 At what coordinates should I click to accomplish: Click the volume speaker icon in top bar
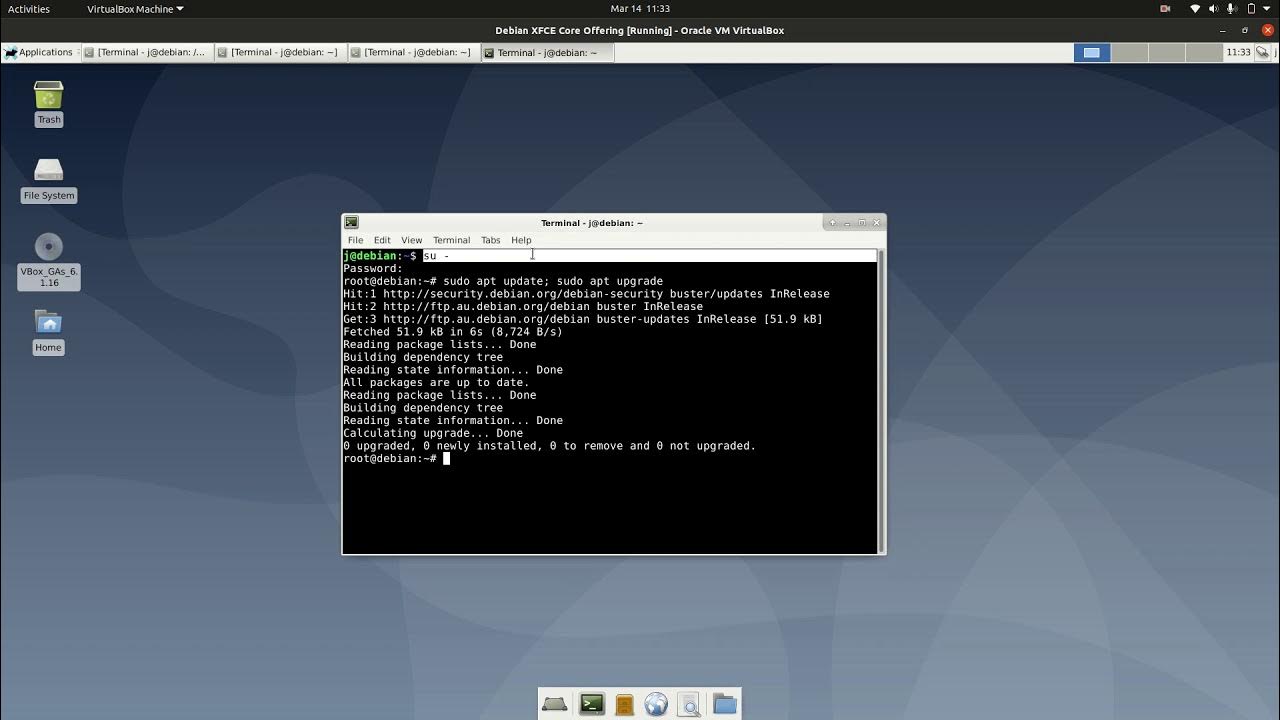coord(1214,8)
